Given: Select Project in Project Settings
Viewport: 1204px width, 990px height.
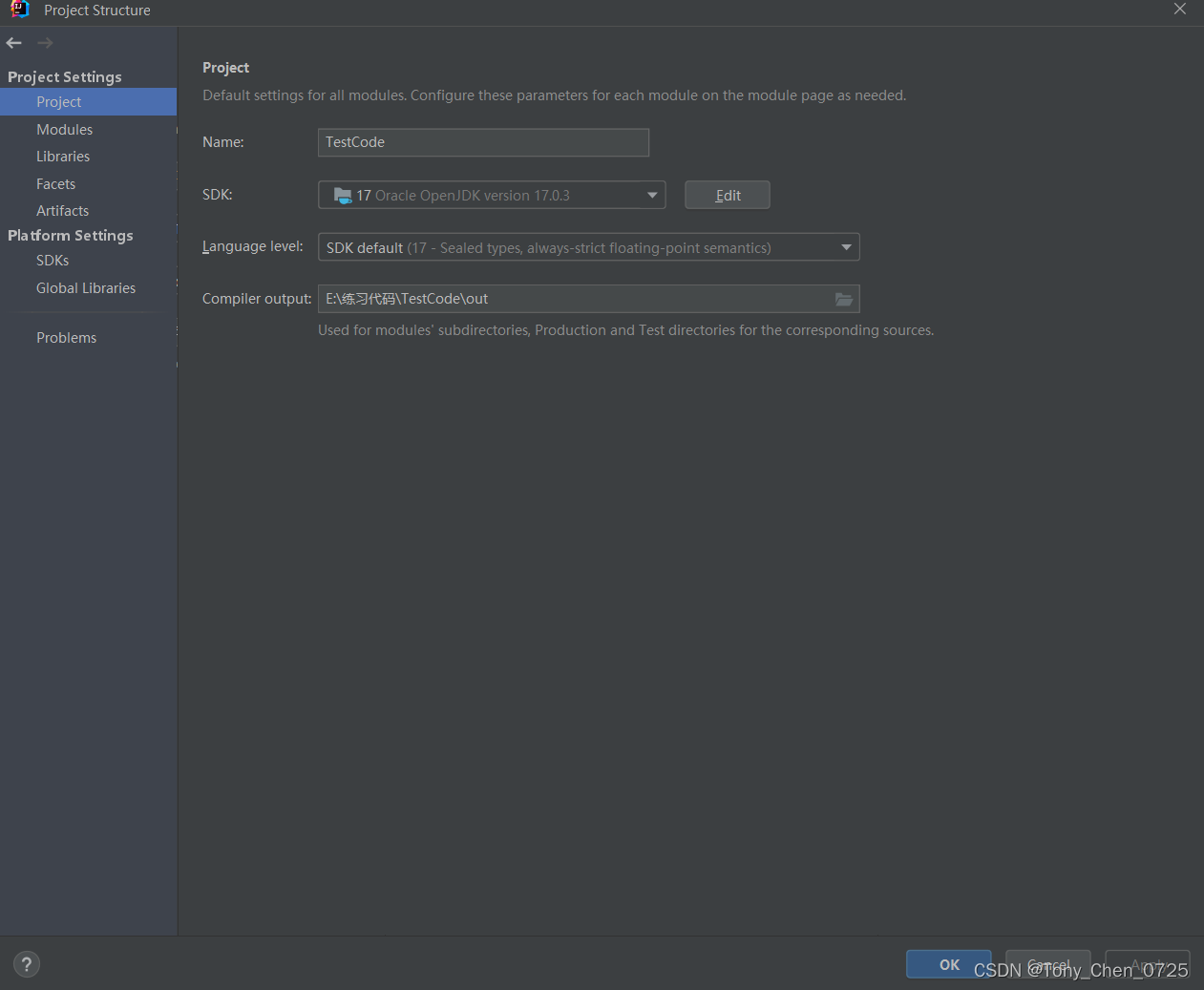Looking at the screenshot, I should click(x=88, y=102).
